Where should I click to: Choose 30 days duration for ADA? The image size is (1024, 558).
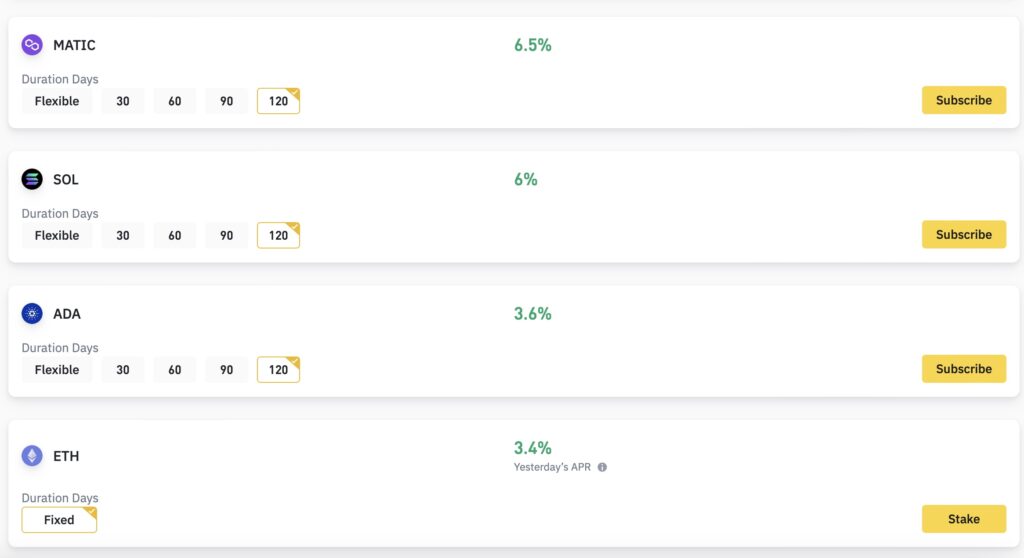click(x=123, y=370)
